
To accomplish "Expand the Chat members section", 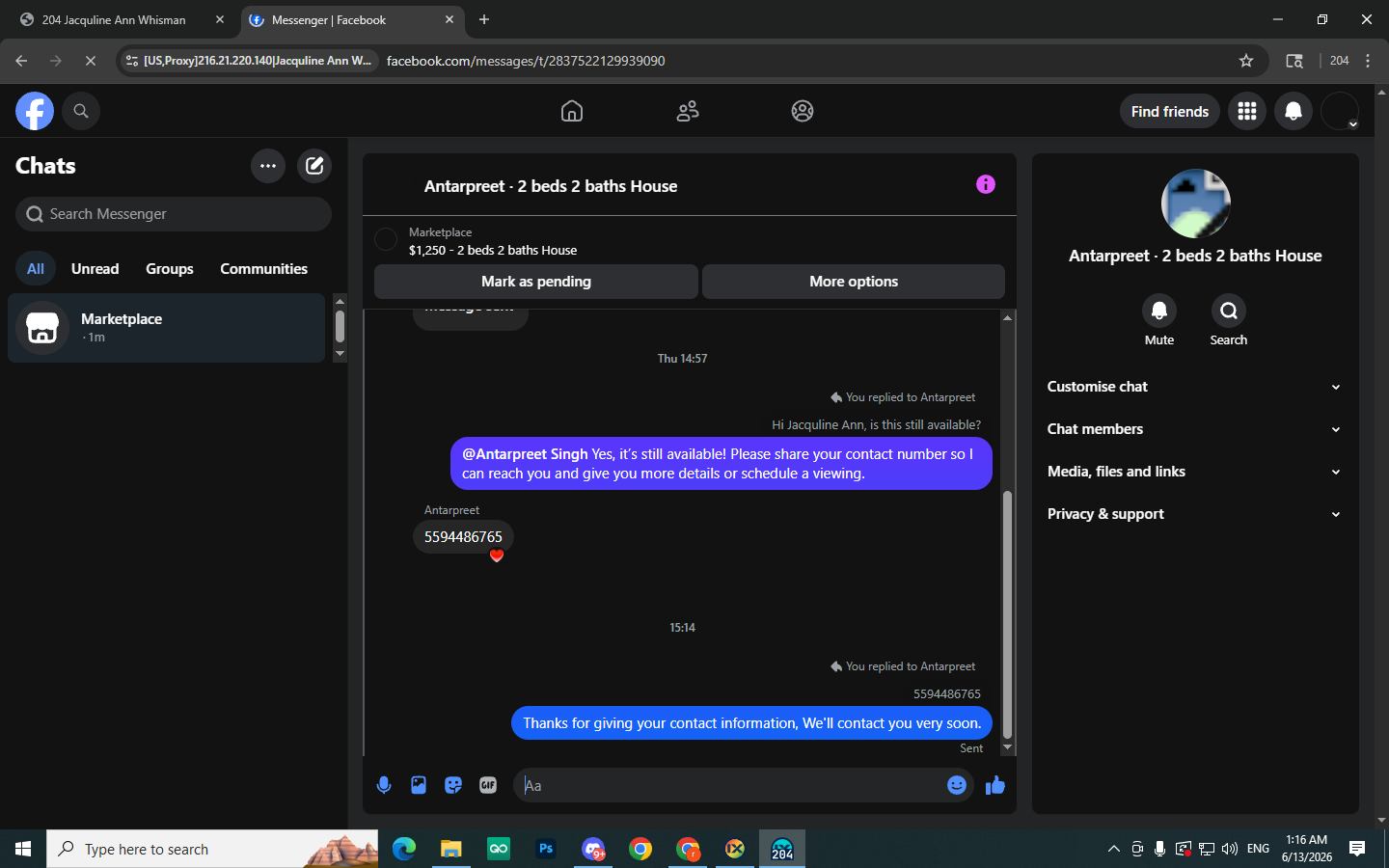I will point(1195,429).
